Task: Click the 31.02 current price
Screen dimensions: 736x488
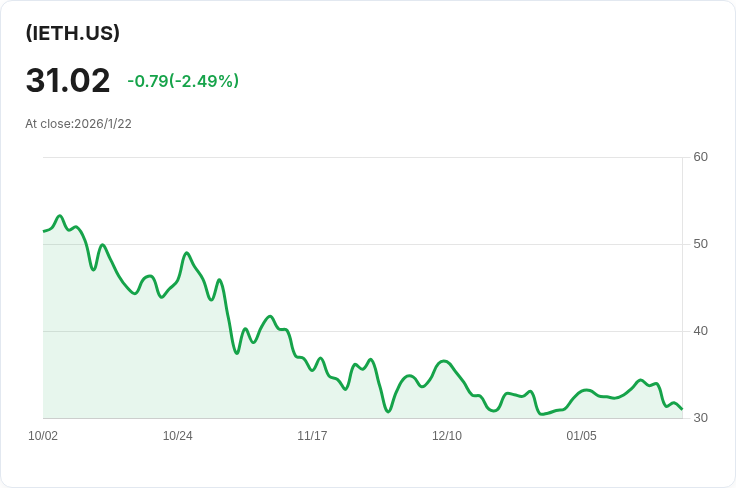Action: [x=68, y=80]
